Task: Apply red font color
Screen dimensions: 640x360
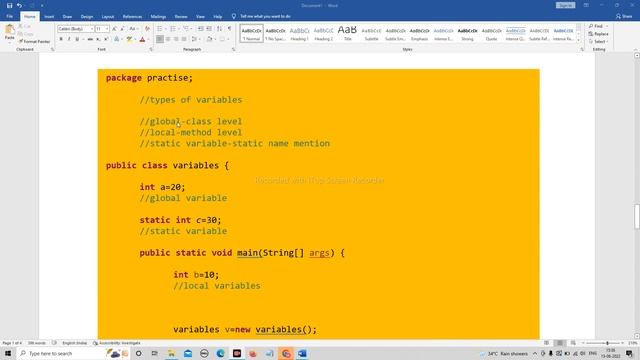Action: 142,39
